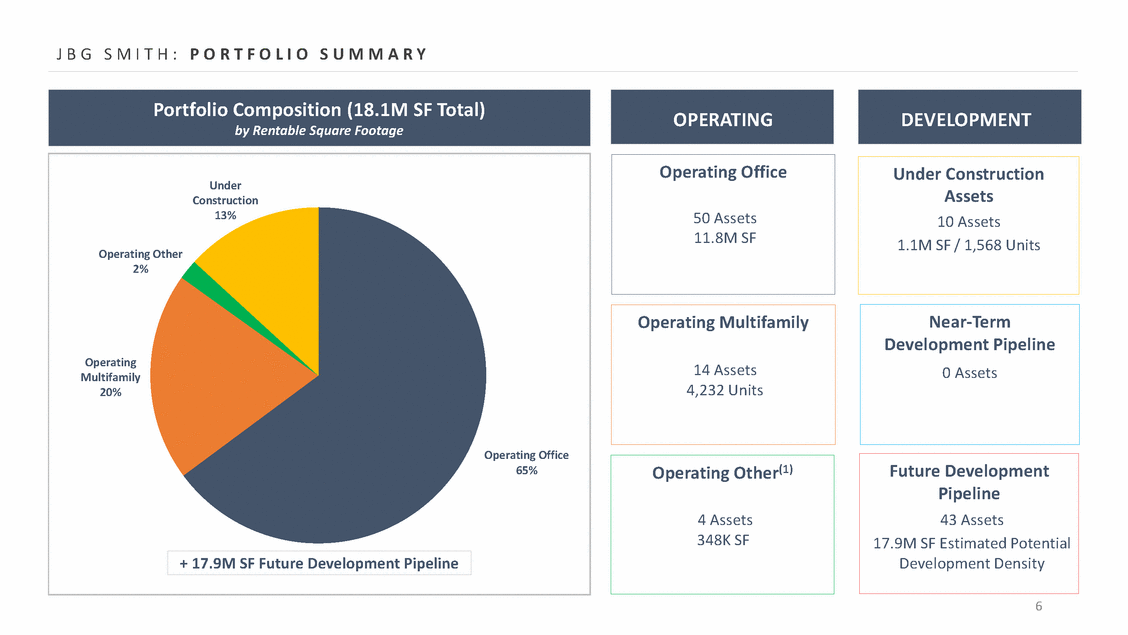
Task: Click the '+ 17.9M SF Future Development Pipeline' box
Action: tap(319, 563)
